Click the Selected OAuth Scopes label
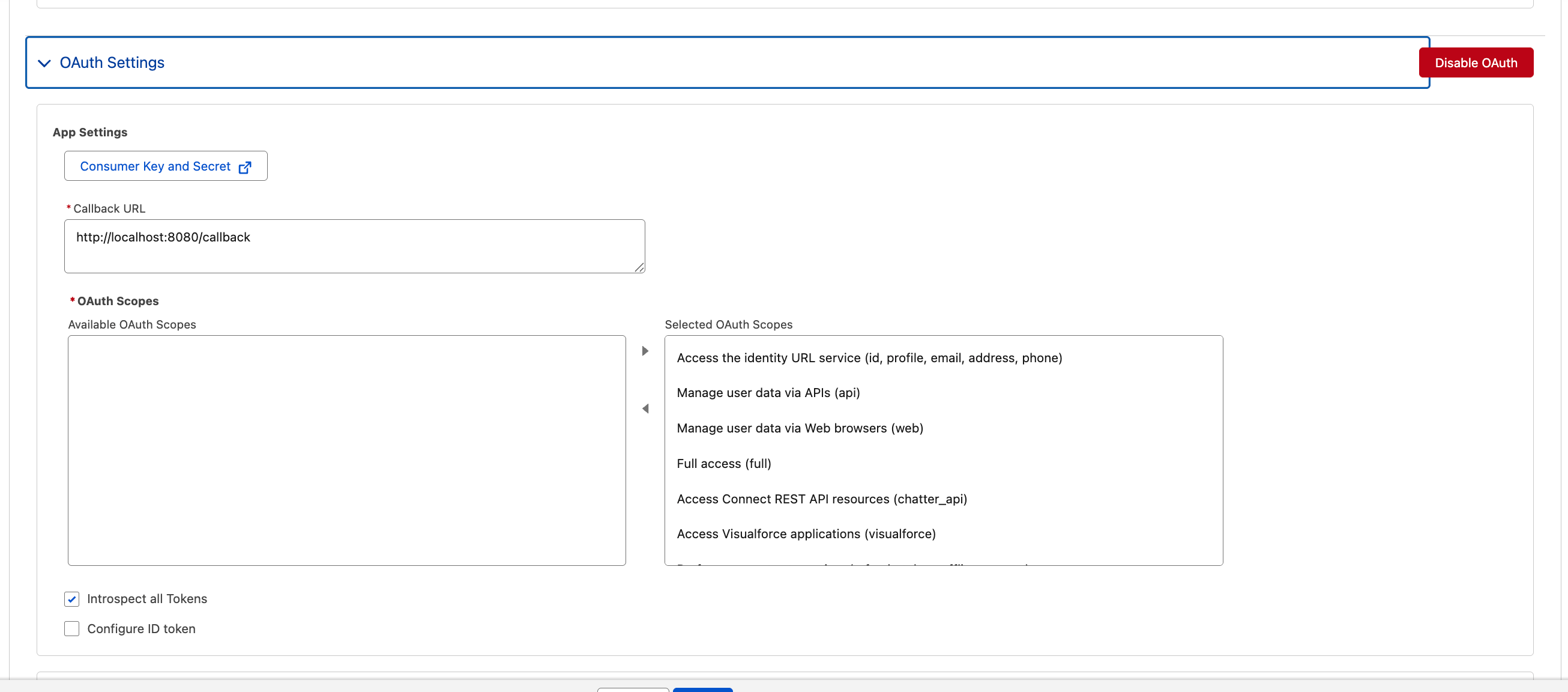The width and height of the screenshot is (1568, 692). 728,325
